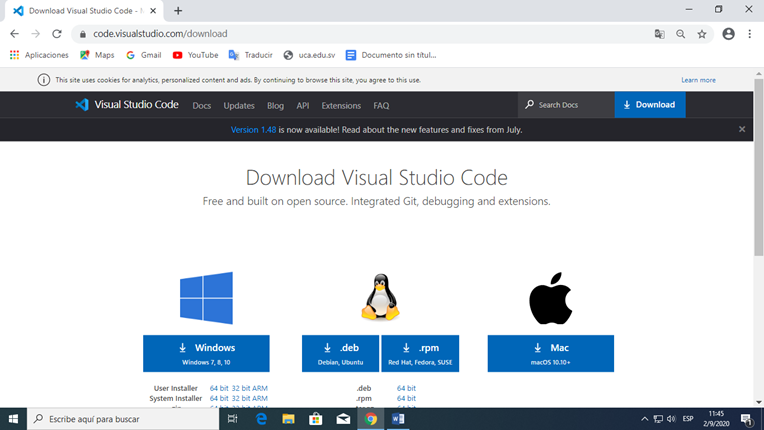The height and width of the screenshot is (430, 764).
Task: Click User Installer ARM link
Action: click(x=260, y=388)
